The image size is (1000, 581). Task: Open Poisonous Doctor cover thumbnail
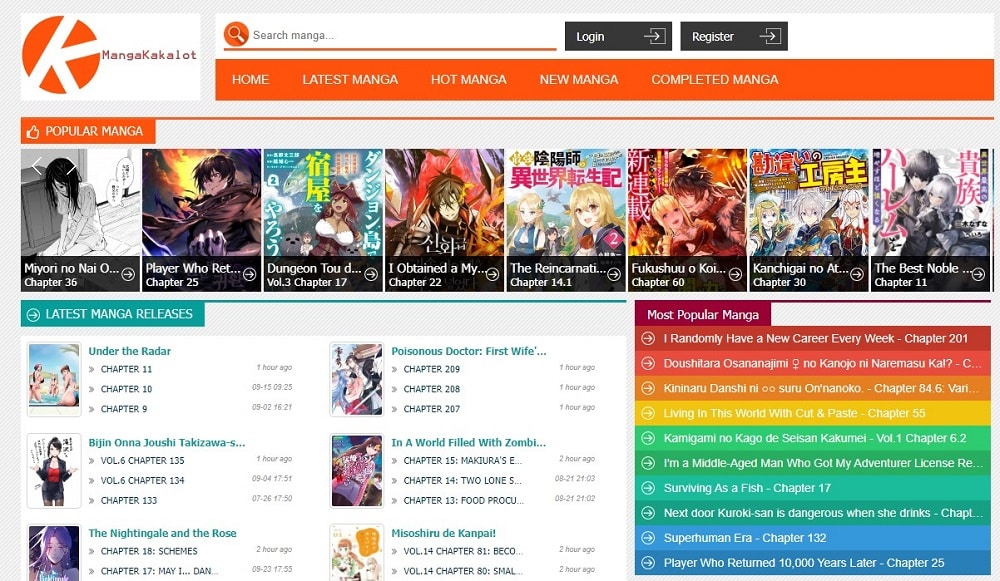pos(357,379)
